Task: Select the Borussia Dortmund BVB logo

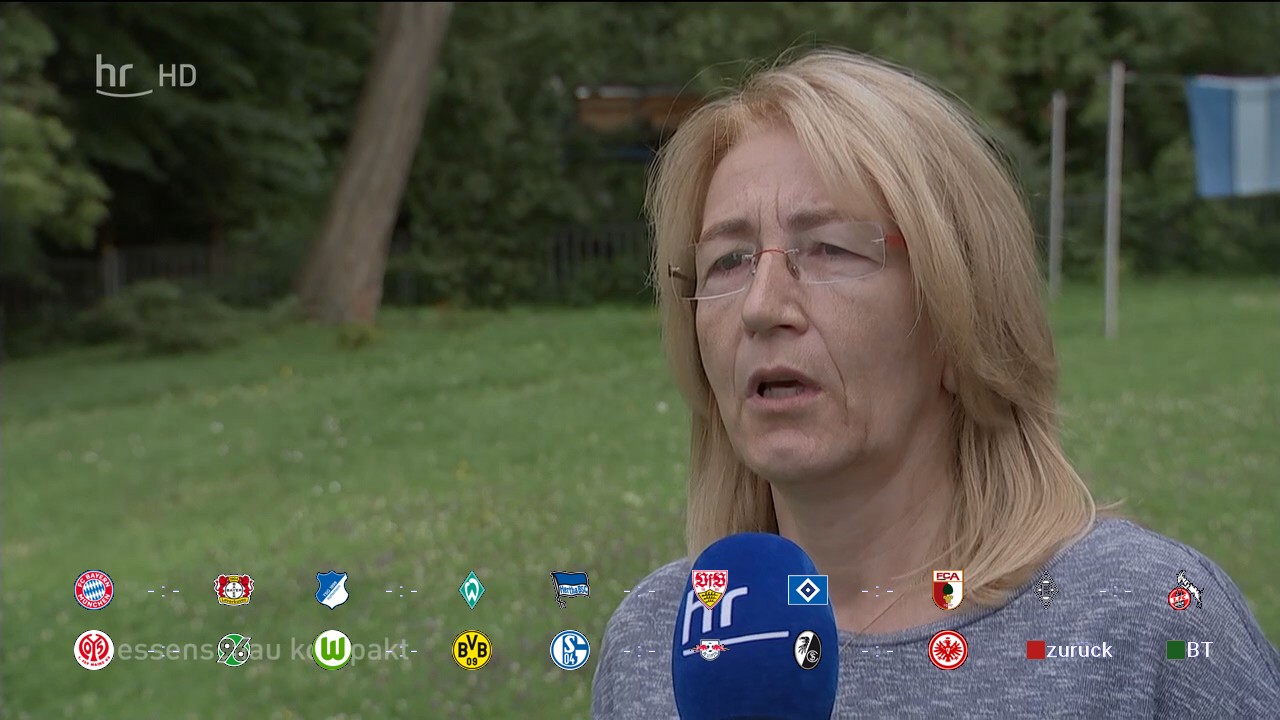Action: pyautogui.click(x=472, y=650)
